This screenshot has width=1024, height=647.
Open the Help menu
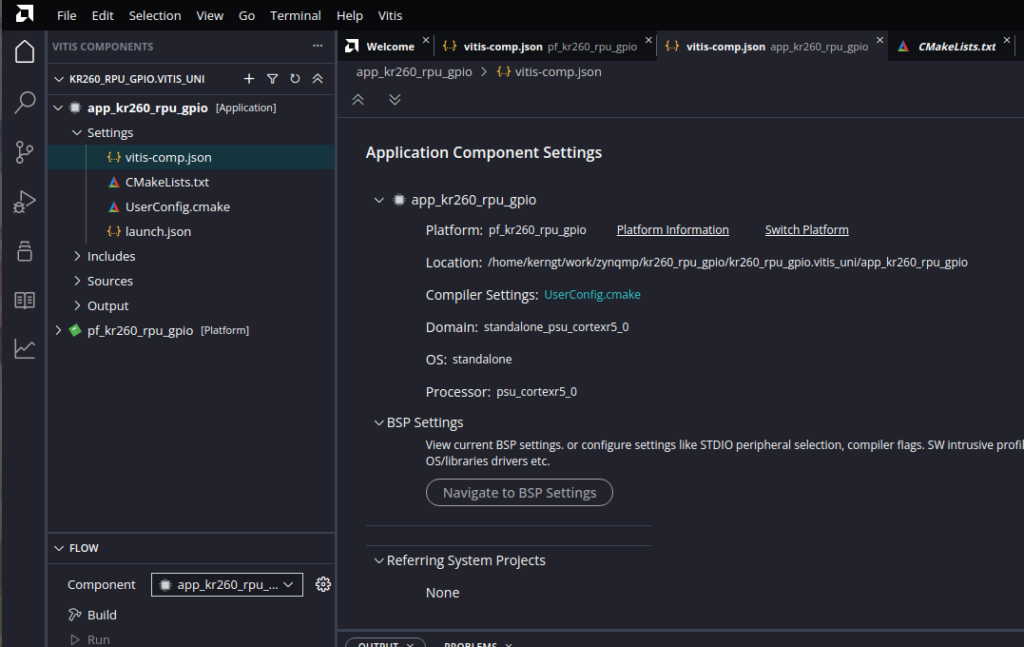pos(349,15)
